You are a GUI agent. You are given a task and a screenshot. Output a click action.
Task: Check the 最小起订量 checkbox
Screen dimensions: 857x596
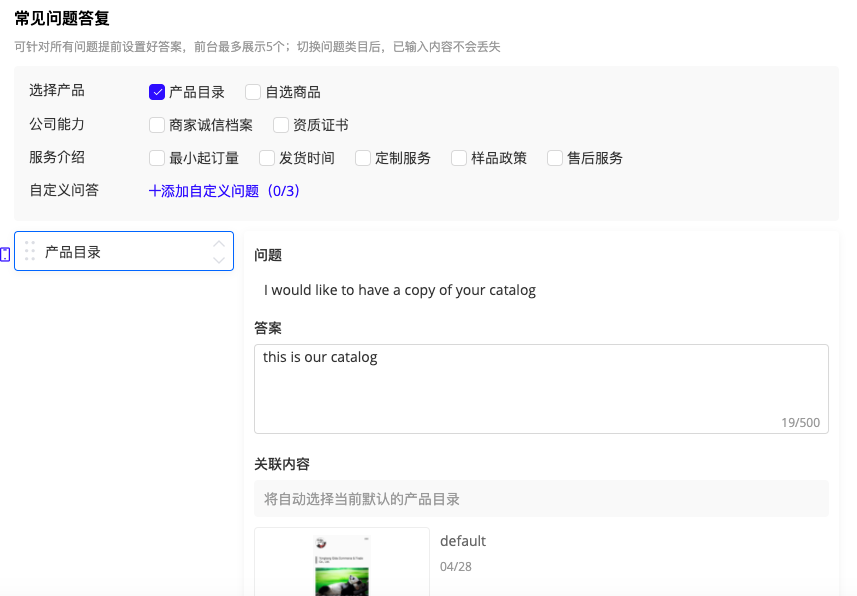tap(157, 157)
